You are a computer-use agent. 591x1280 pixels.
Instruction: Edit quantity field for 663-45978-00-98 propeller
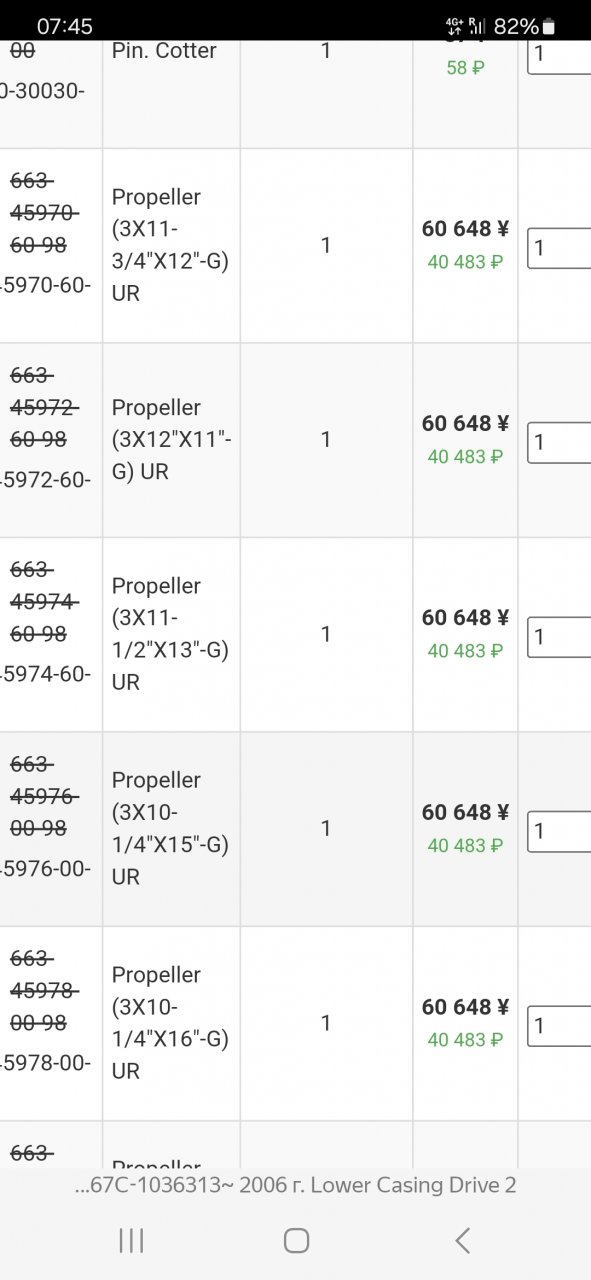coord(559,1025)
